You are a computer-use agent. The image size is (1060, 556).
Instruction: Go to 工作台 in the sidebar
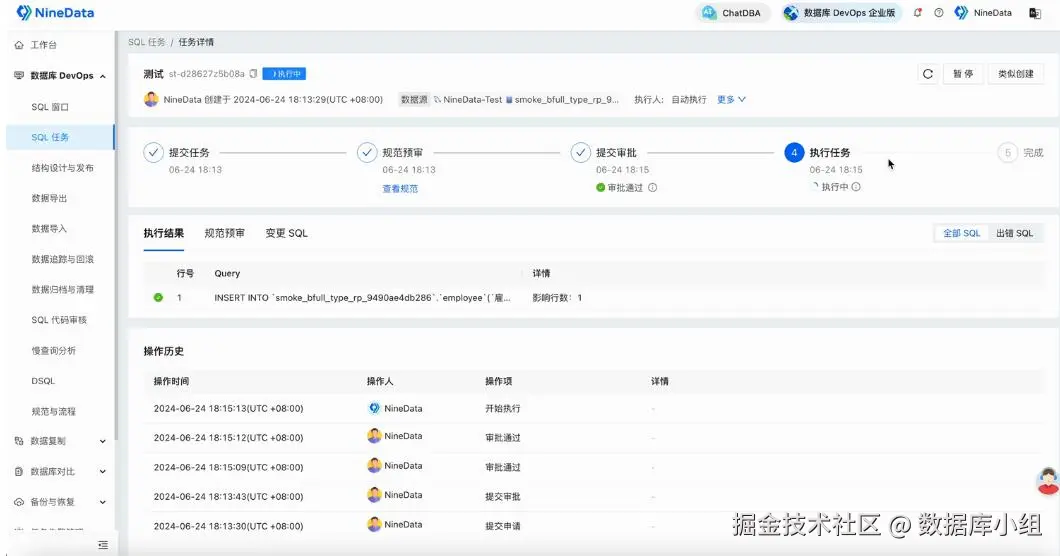pos(43,45)
